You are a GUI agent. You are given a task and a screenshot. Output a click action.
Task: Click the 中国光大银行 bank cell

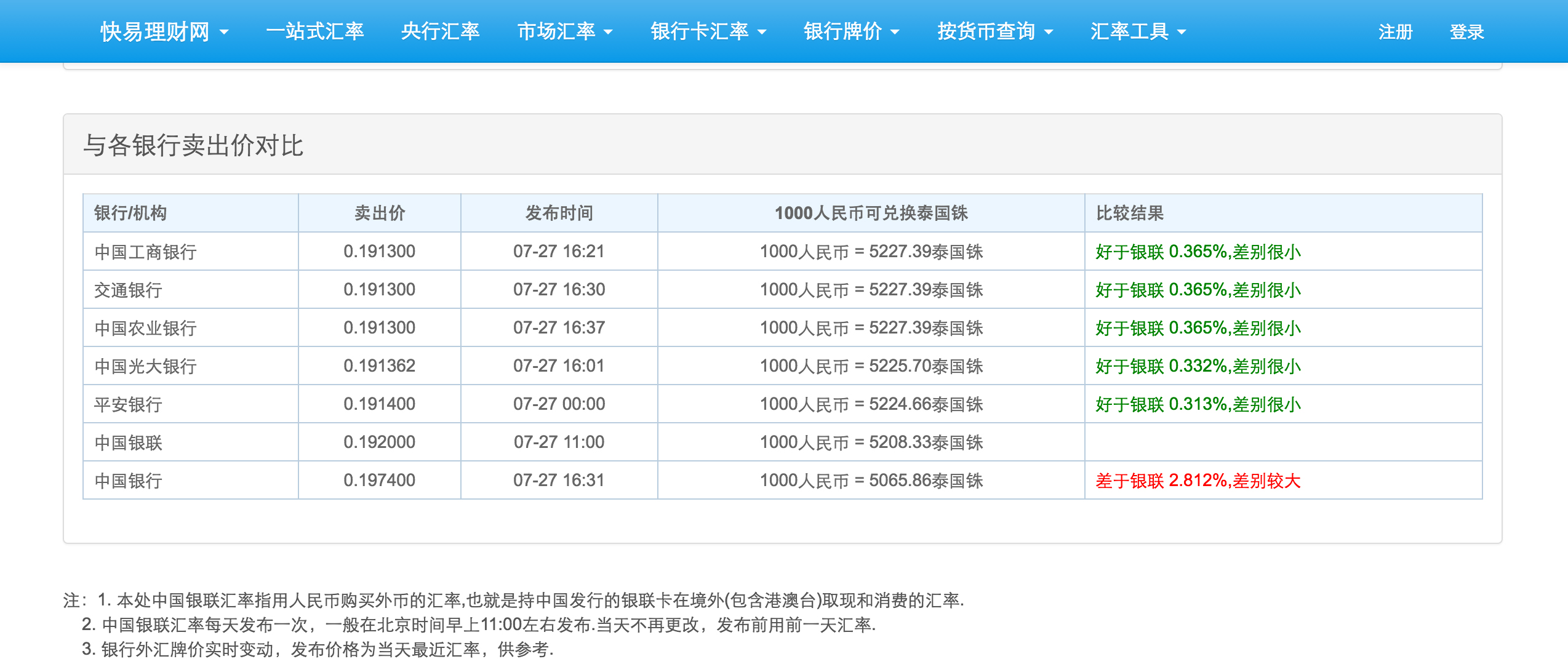point(145,366)
